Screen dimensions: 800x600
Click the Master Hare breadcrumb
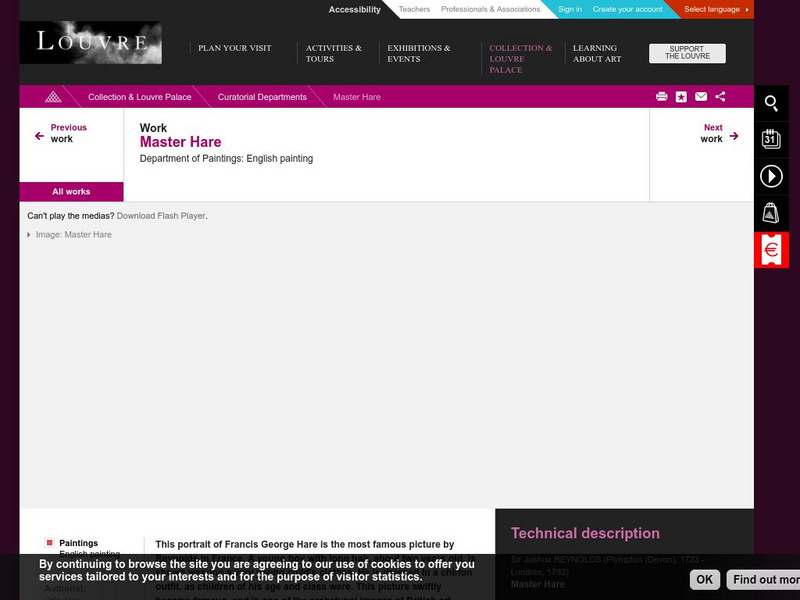point(357,97)
